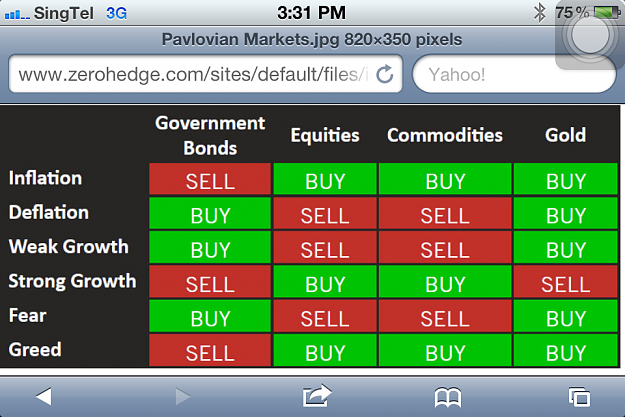Viewport: 625px width, 417px height.
Task: Open the tabs pages icon
Action: click(579, 397)
